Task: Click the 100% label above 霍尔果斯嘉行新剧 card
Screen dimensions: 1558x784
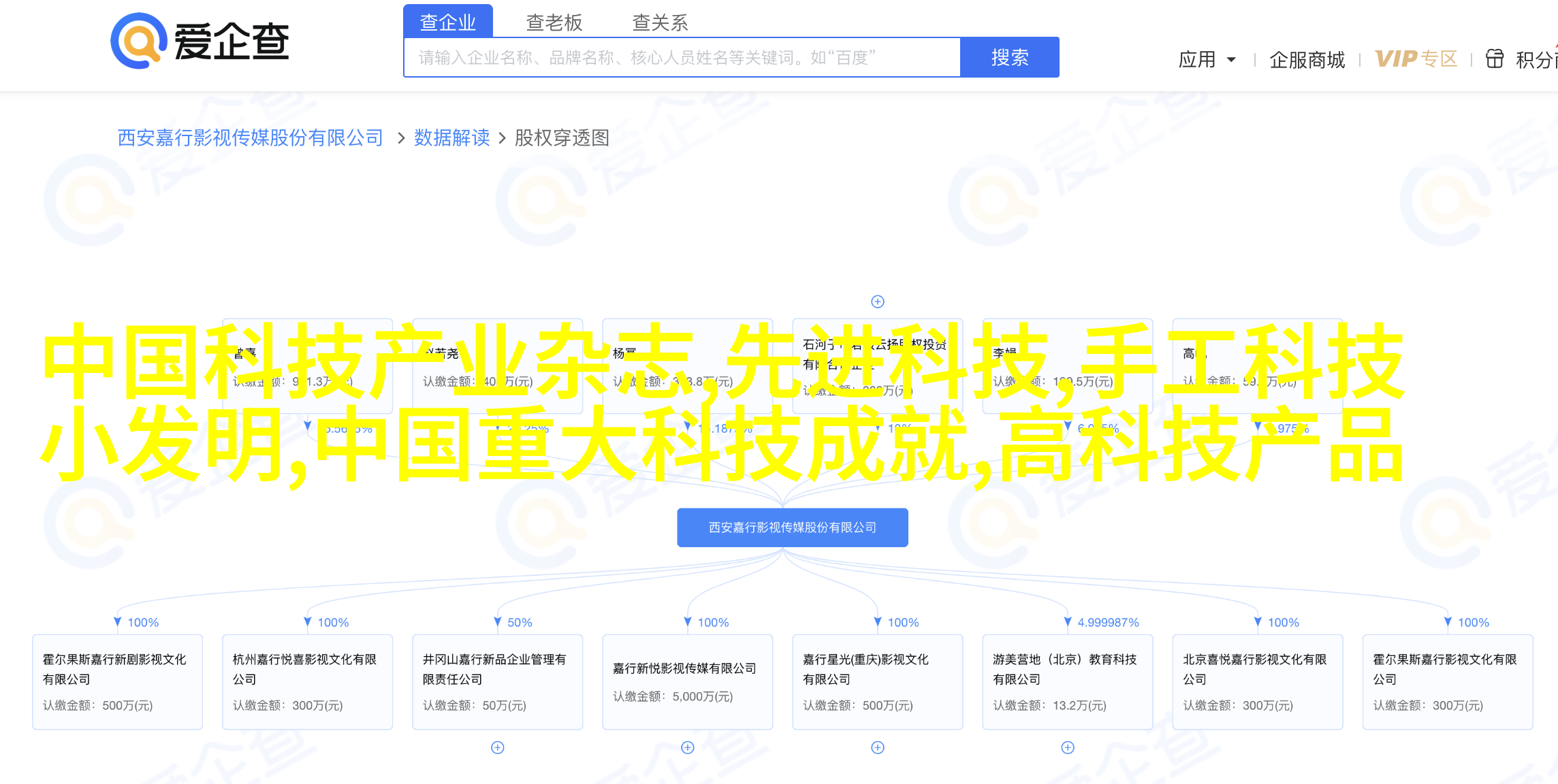Action: pyautogui.click(x=143, y=623)
